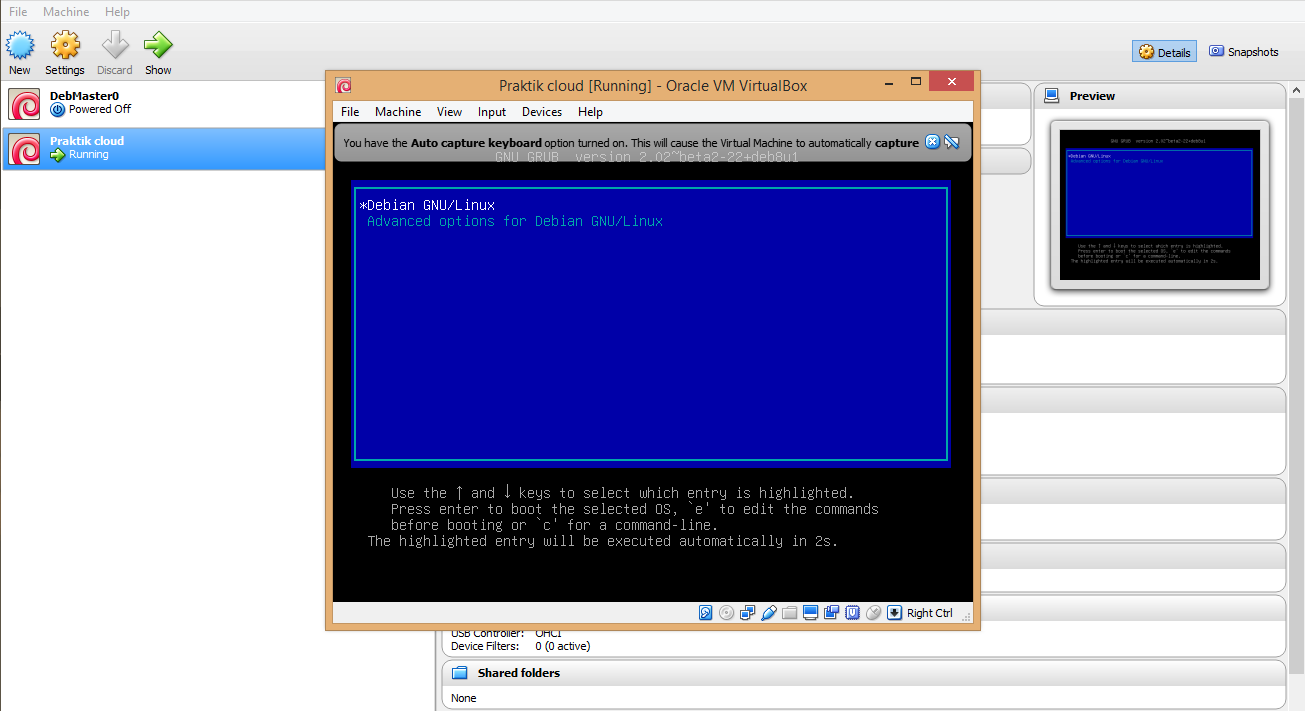The image size is (1305, 711).
Task: Open the Input menu in VM window
Action: (x=492, y=112)
